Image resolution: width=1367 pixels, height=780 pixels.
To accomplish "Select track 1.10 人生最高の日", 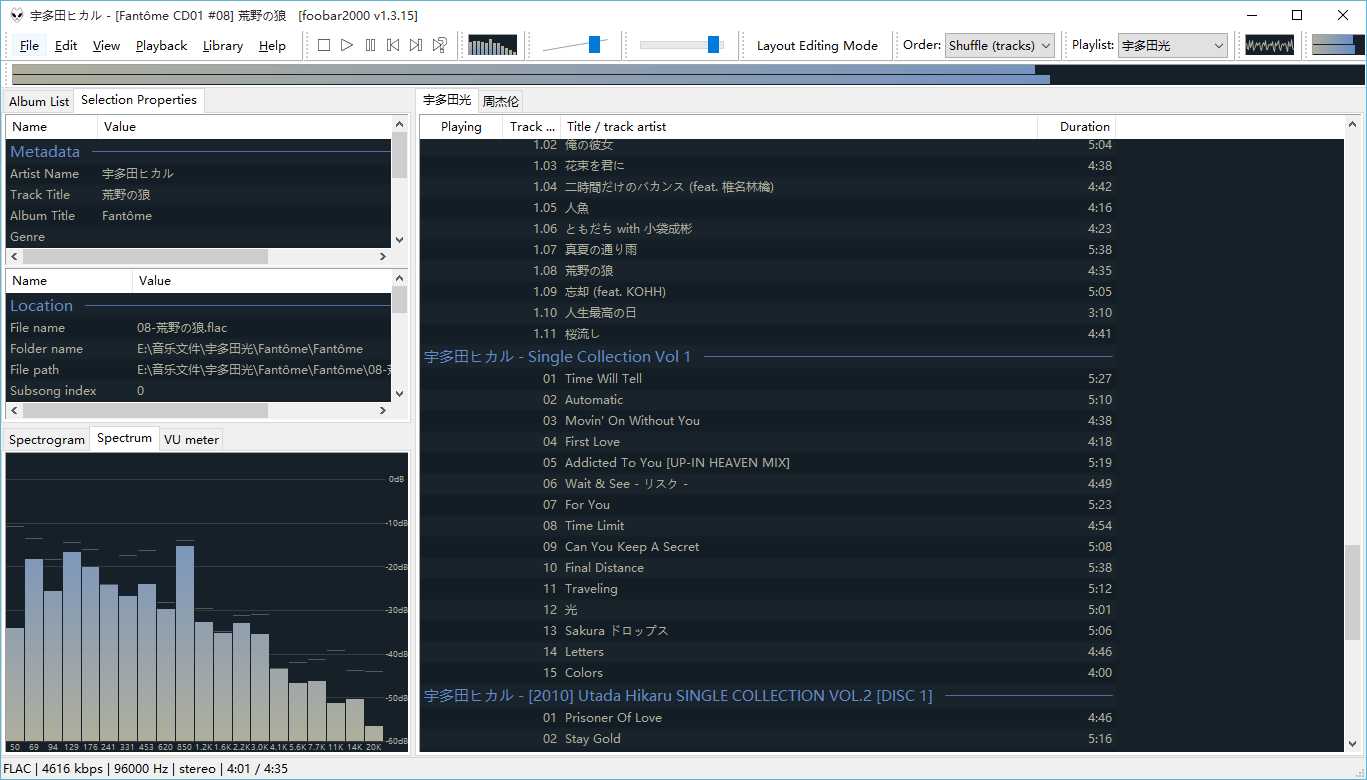I will click(x=766, y=312).
